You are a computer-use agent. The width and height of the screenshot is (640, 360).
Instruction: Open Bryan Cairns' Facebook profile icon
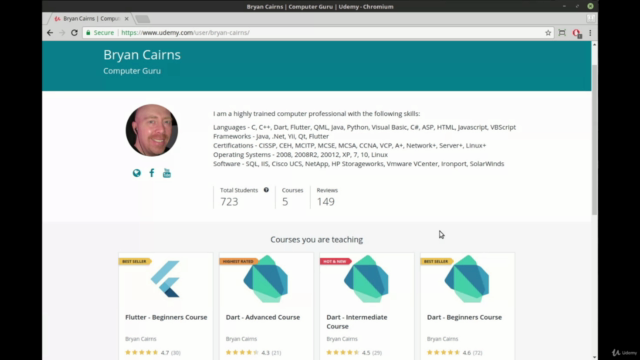click(152, 173)
